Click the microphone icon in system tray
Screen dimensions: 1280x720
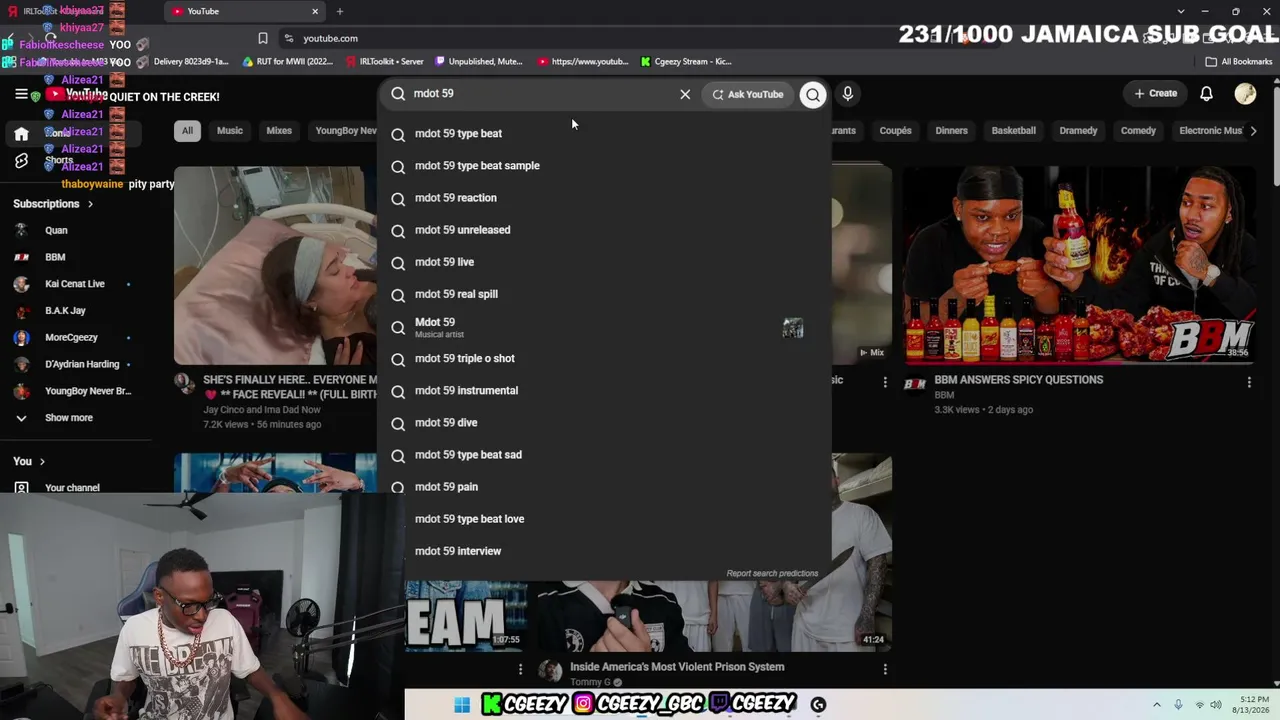1179,705
